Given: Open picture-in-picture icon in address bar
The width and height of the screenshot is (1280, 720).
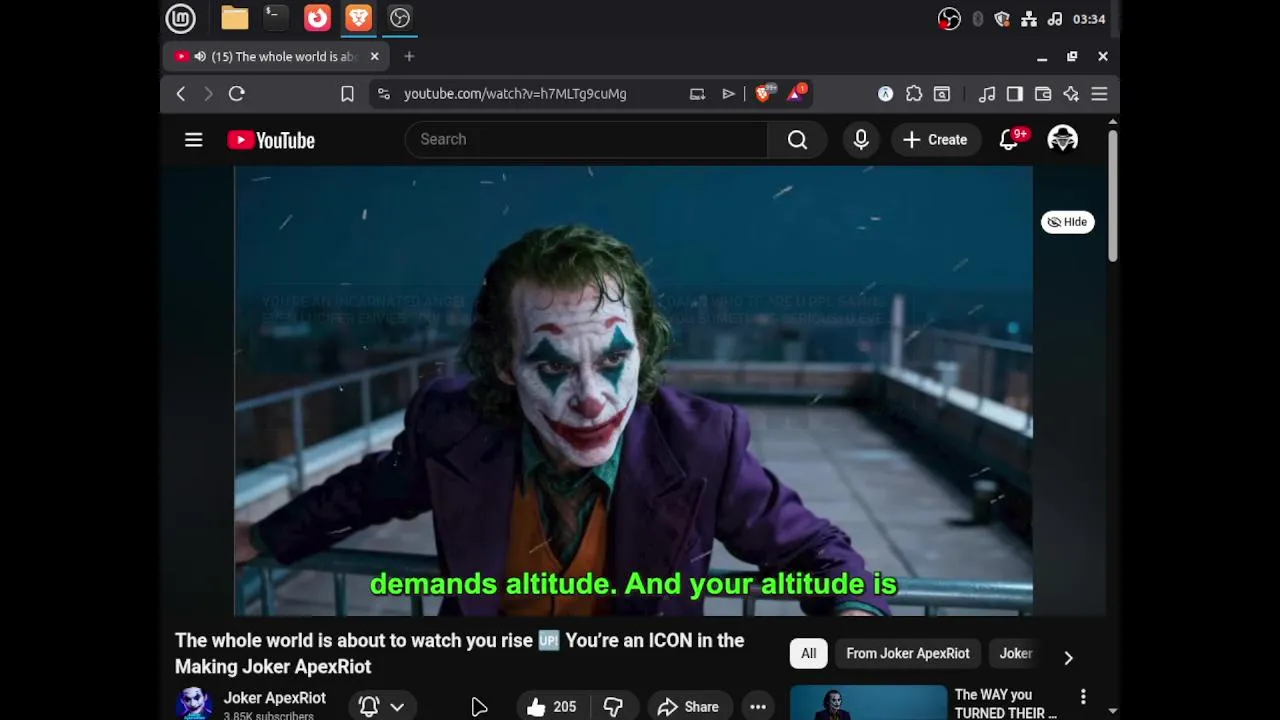Looking at the screenshot, I should click(x=697, y=94).
